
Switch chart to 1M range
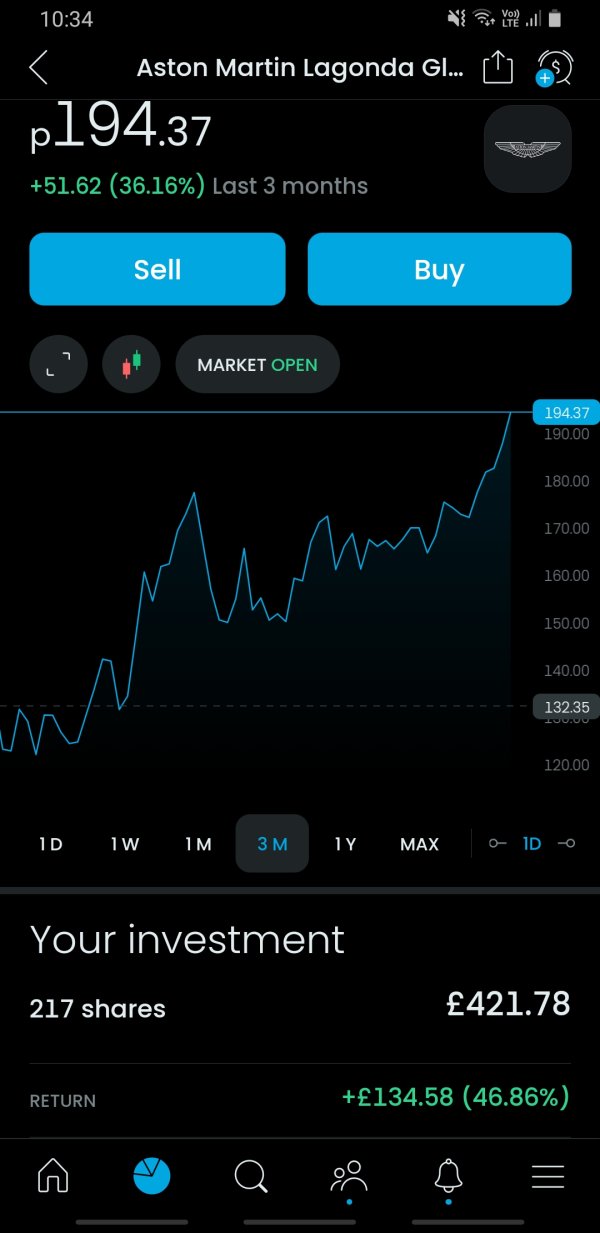pyautogui.click(x=198, y=844)
